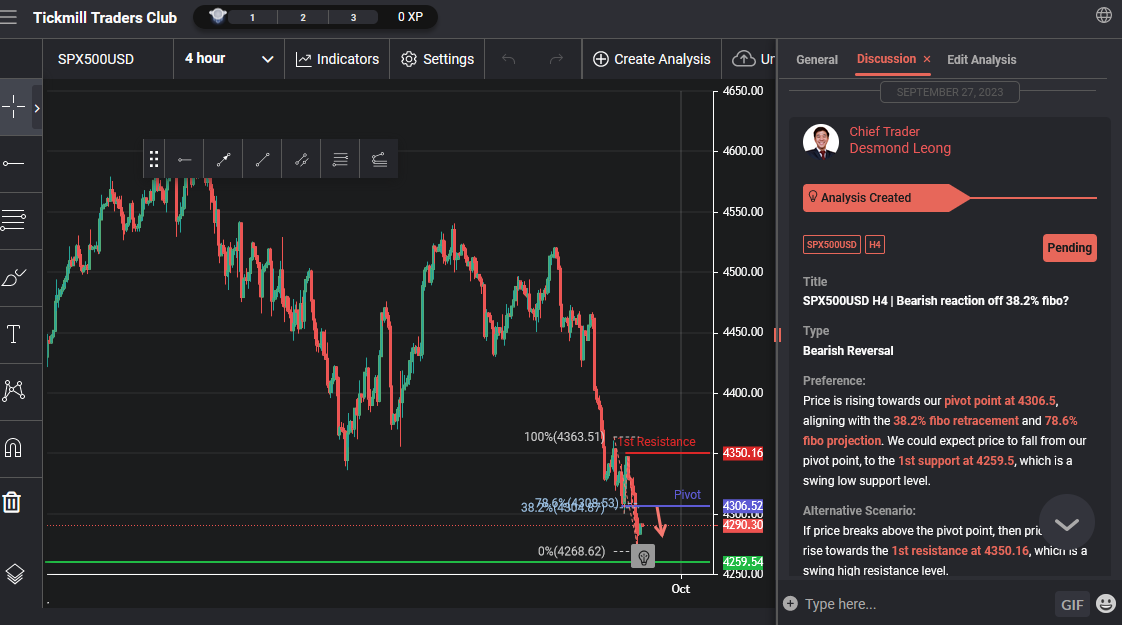Pick regression channel tool in floating toolbar
This screenshot has width=1122, height=625.
[x=379, y=160]
